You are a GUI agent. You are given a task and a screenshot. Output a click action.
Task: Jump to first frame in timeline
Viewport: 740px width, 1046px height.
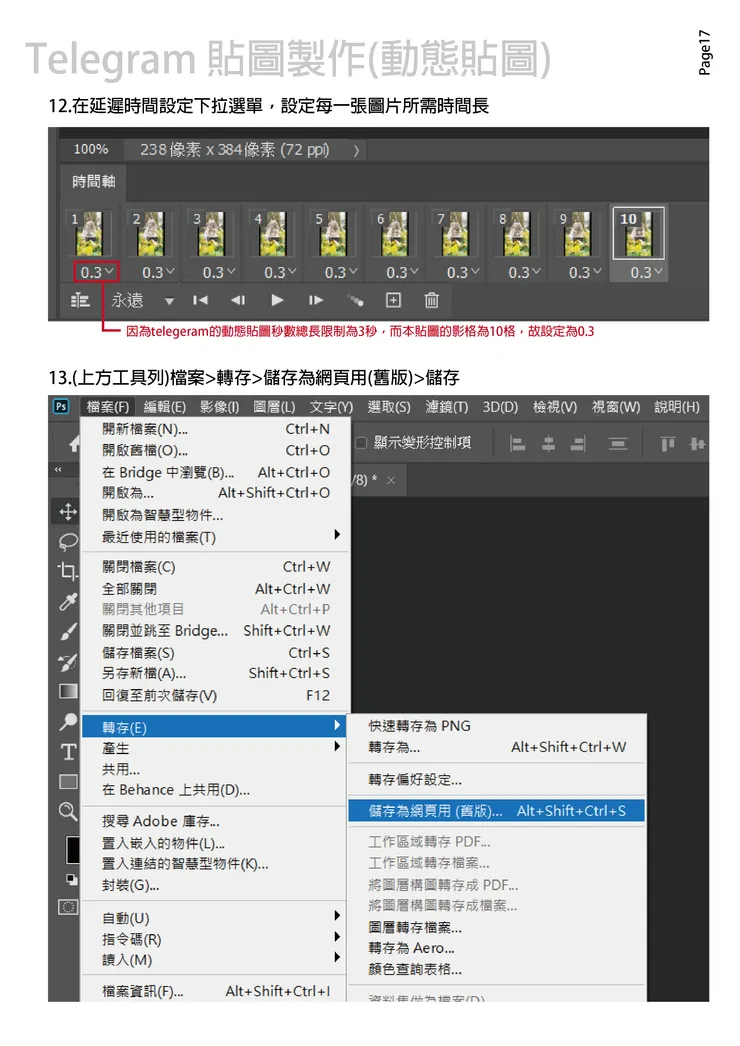pyautogui.click(x=200, y=300)
